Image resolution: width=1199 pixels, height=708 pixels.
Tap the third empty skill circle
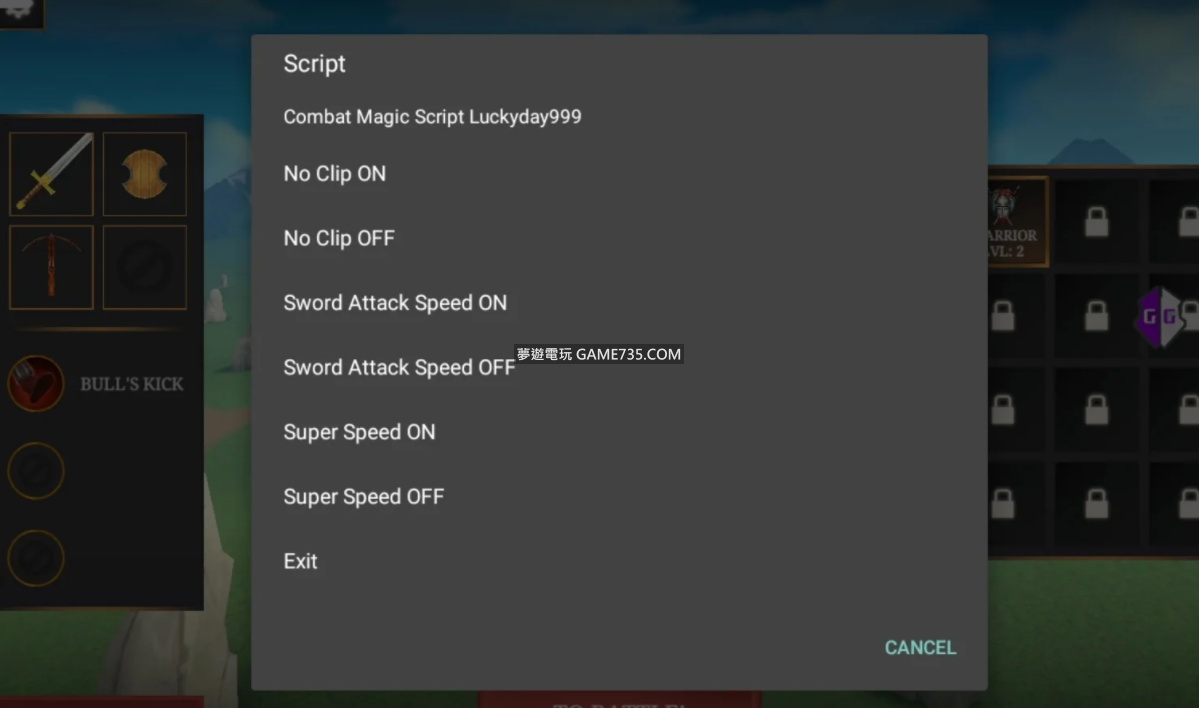[35, 558]
